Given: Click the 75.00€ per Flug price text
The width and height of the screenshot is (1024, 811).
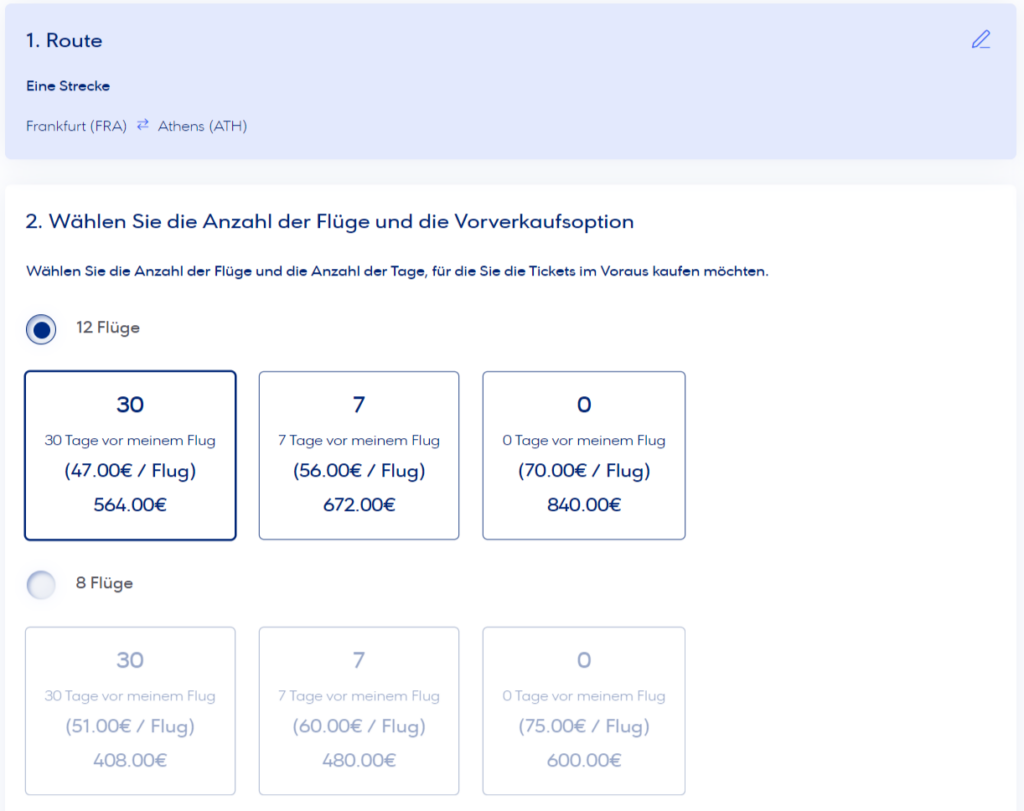Looking at the screenshot, I should click(584, 727).
